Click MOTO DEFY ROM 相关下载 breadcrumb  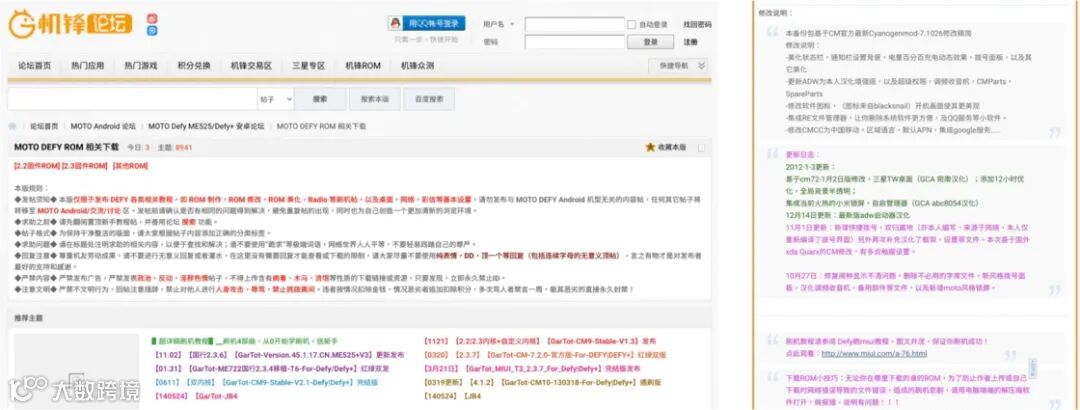click(322, 127)
